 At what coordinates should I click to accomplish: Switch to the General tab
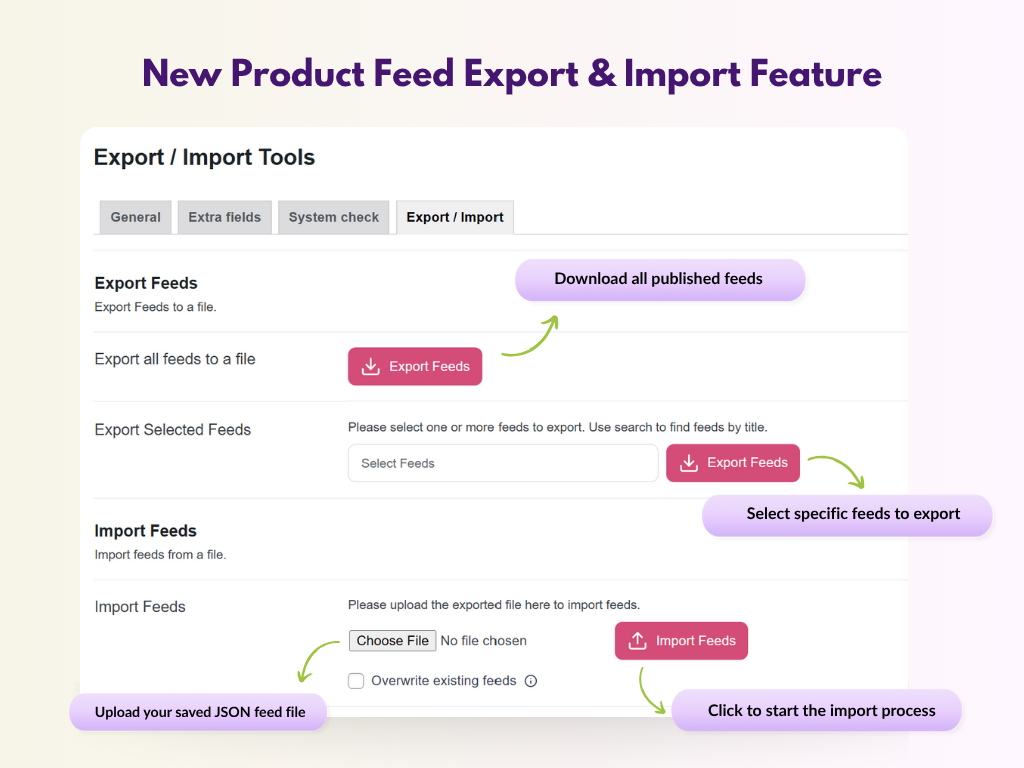(135, 217)
